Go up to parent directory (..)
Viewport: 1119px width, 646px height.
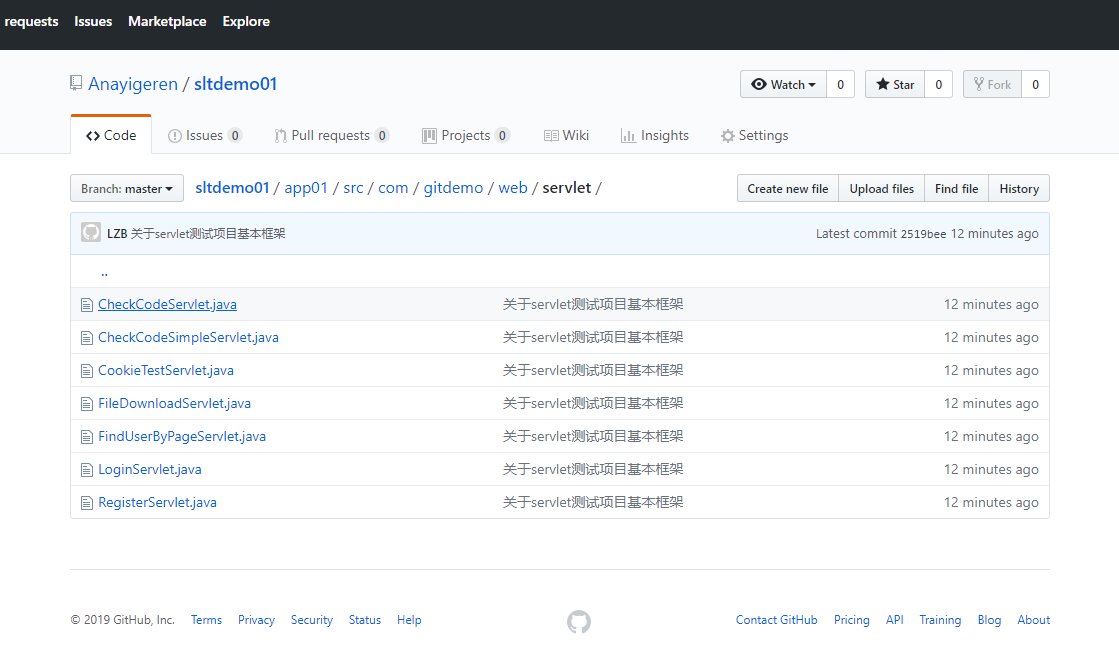click(104, 272)
